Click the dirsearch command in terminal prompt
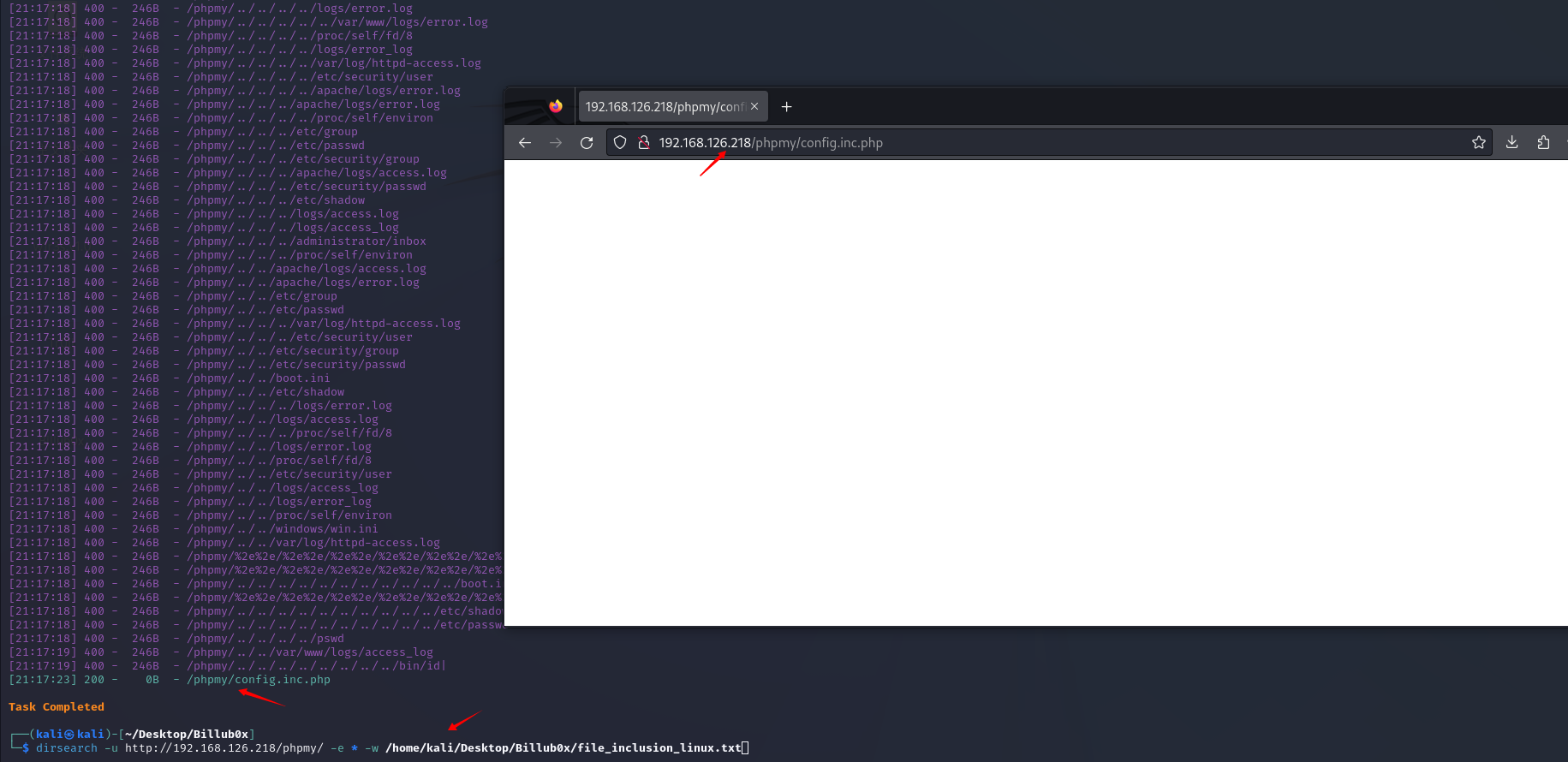This screenshot has width=1568, height=762. point(67,748)
